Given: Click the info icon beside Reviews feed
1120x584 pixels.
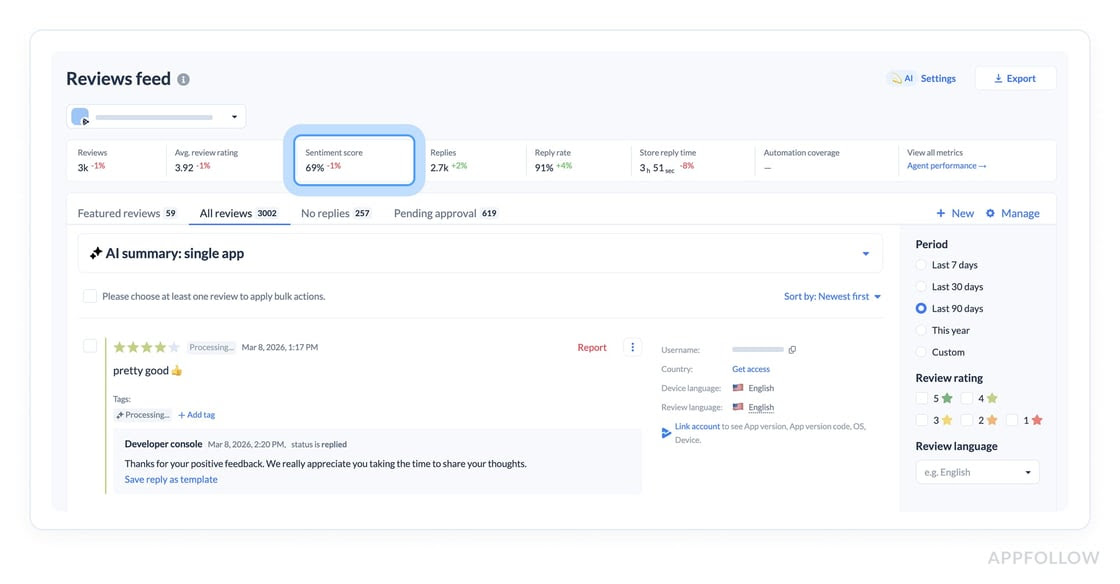Looking at the screenshot, I should [x=183, y=80].
